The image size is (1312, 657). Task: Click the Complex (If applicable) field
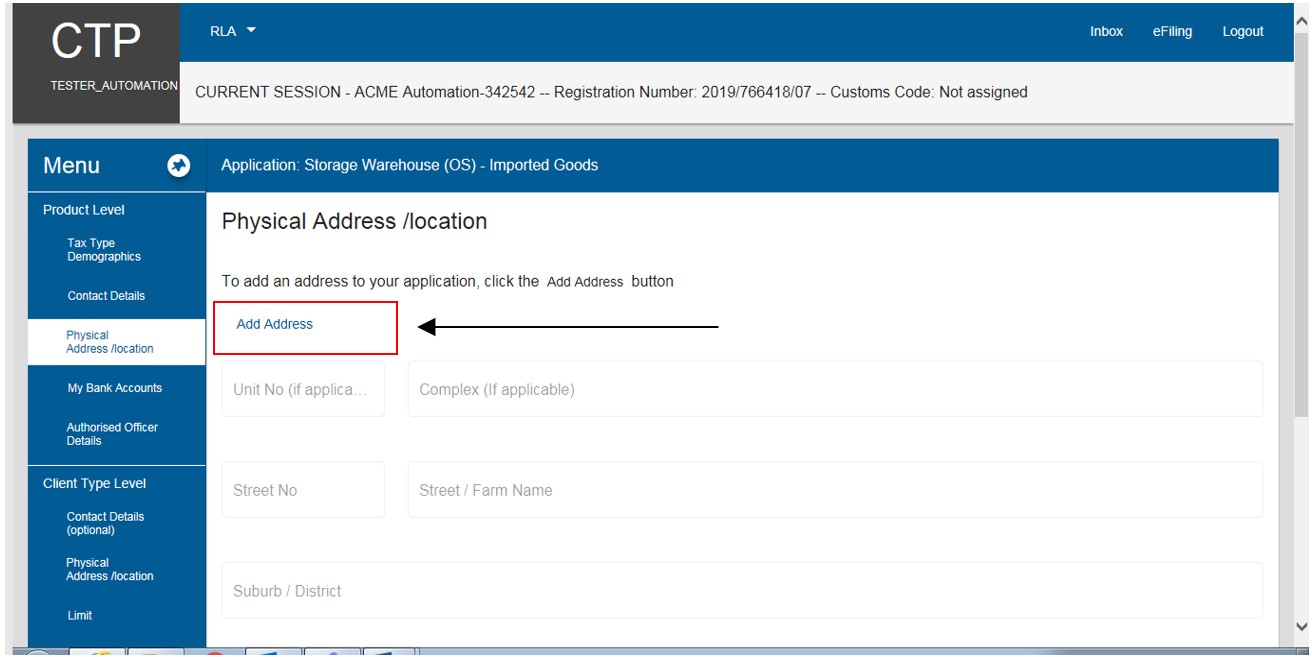pyautogui.click(x=835, y=389)
